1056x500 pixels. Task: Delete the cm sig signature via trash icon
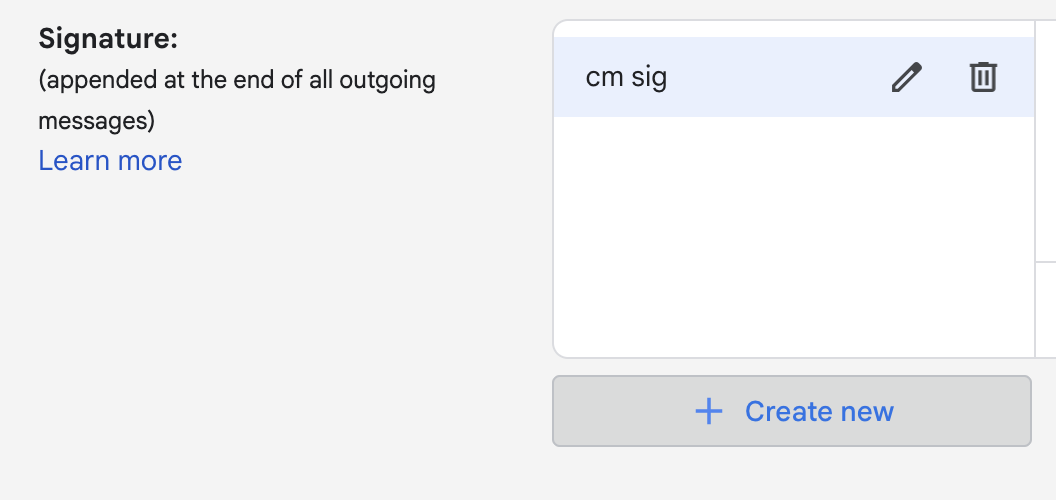coord(983,77)
